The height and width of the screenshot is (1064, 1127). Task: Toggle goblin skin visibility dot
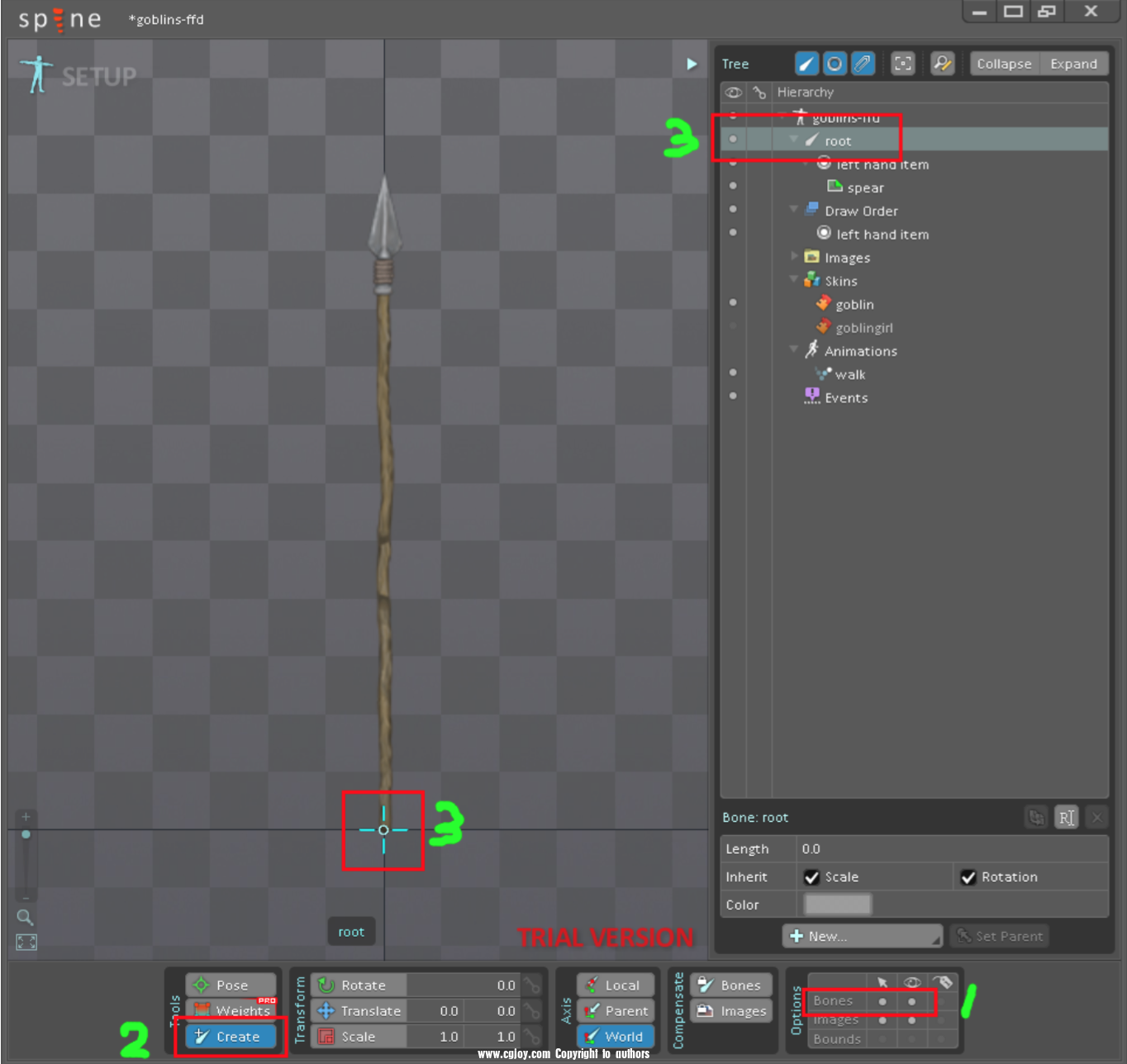(x=733, y=302)
